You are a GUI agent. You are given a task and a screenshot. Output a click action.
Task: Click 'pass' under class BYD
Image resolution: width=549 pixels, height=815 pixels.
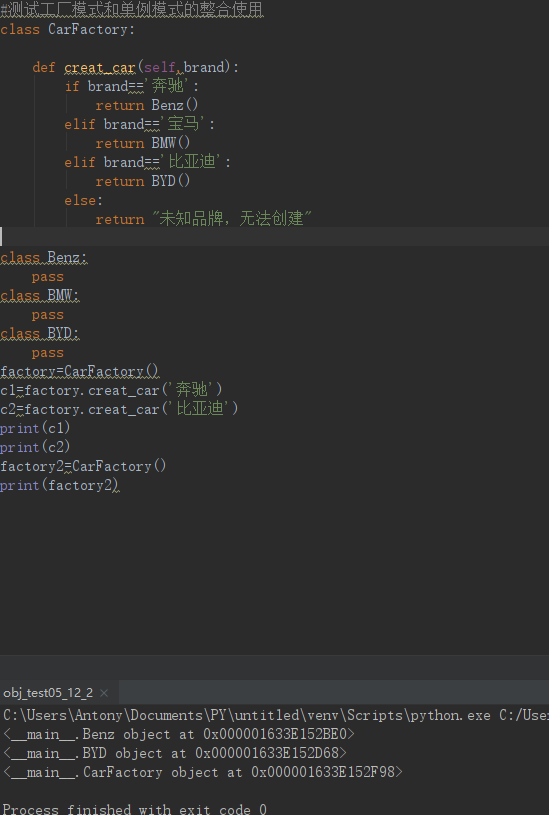(x=48, y=352)
